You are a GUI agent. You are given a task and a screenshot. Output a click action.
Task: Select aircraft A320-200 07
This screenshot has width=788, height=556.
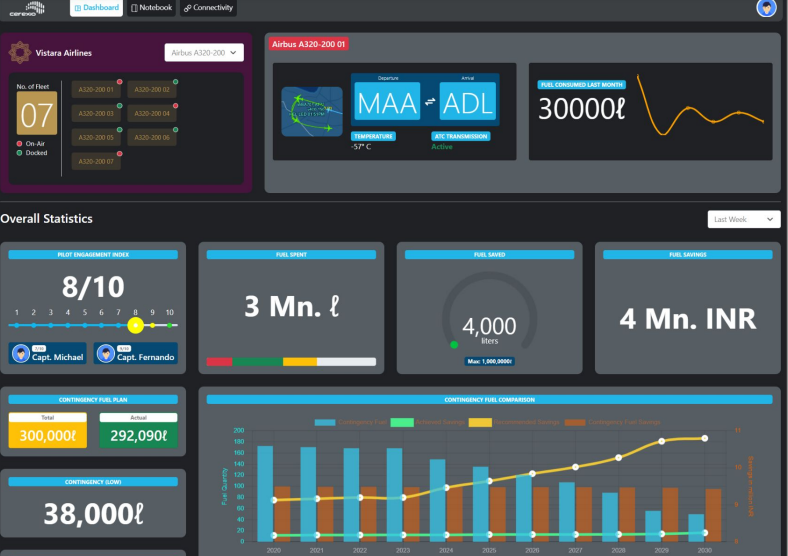coord(96,161)
